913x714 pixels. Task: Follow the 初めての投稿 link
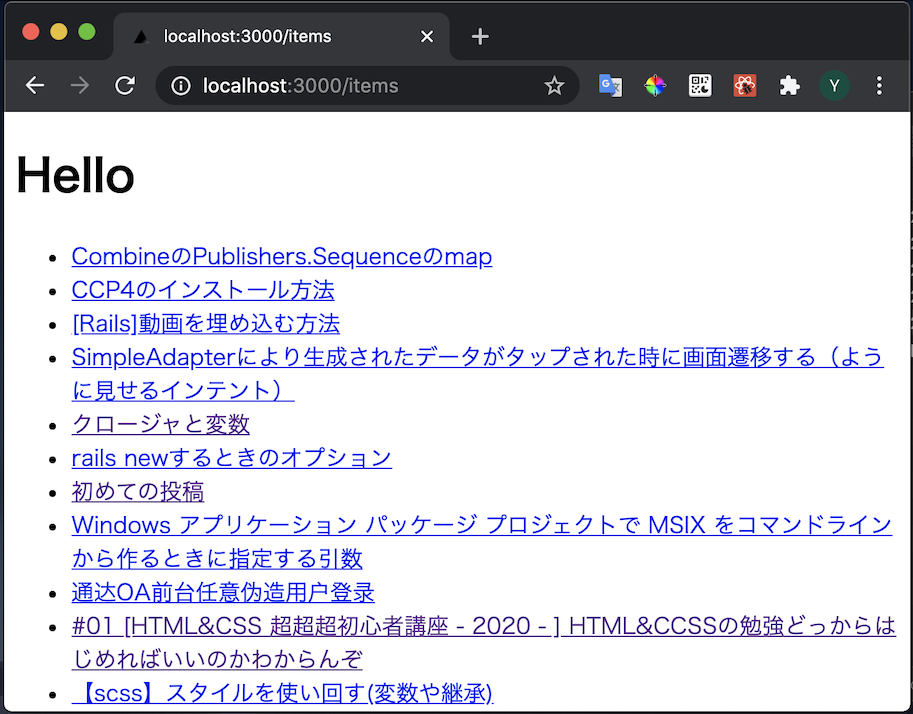click(x=138, y=492)
